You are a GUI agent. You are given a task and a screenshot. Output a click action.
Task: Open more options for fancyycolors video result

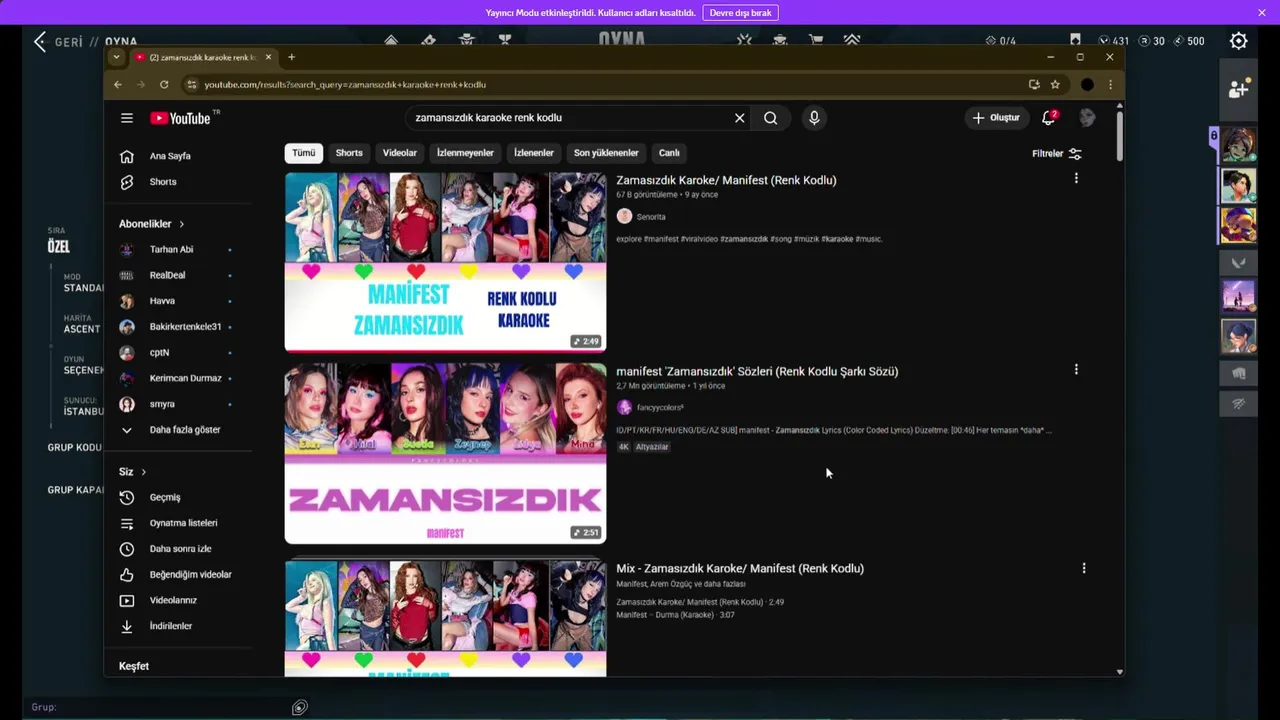(1076, 369)
